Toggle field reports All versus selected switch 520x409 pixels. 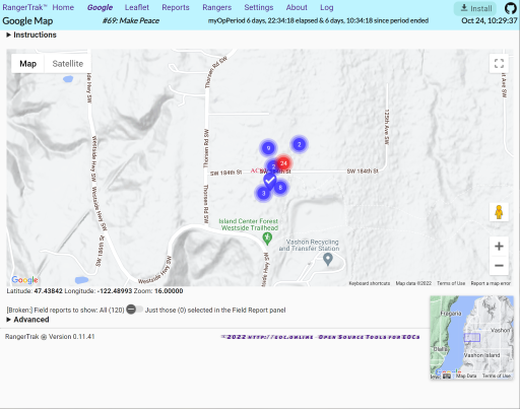coord(134,309)
